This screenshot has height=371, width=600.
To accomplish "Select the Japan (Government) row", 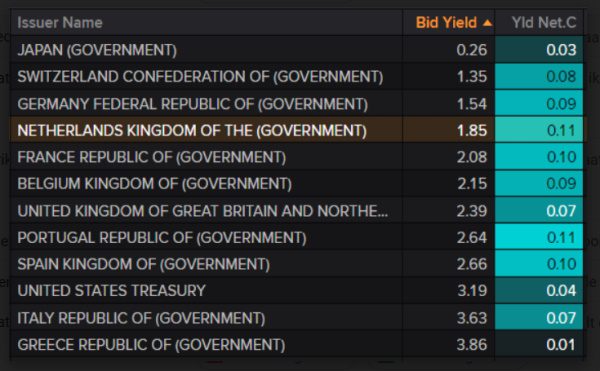I will (x=297, y=50).
